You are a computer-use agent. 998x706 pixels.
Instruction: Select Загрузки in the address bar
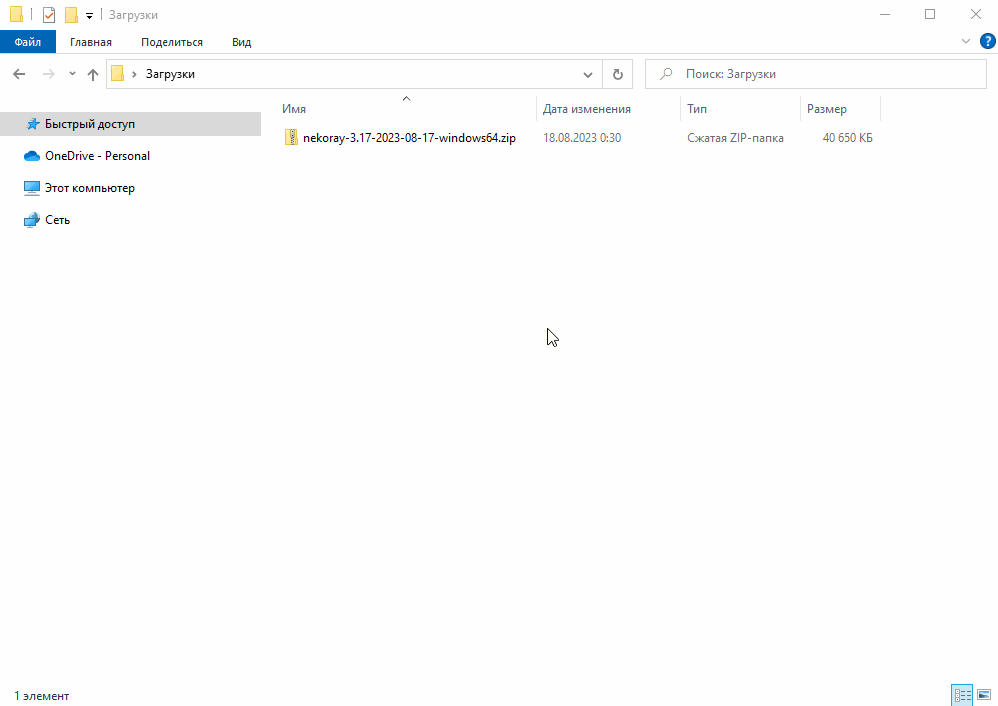pos(170,74)
